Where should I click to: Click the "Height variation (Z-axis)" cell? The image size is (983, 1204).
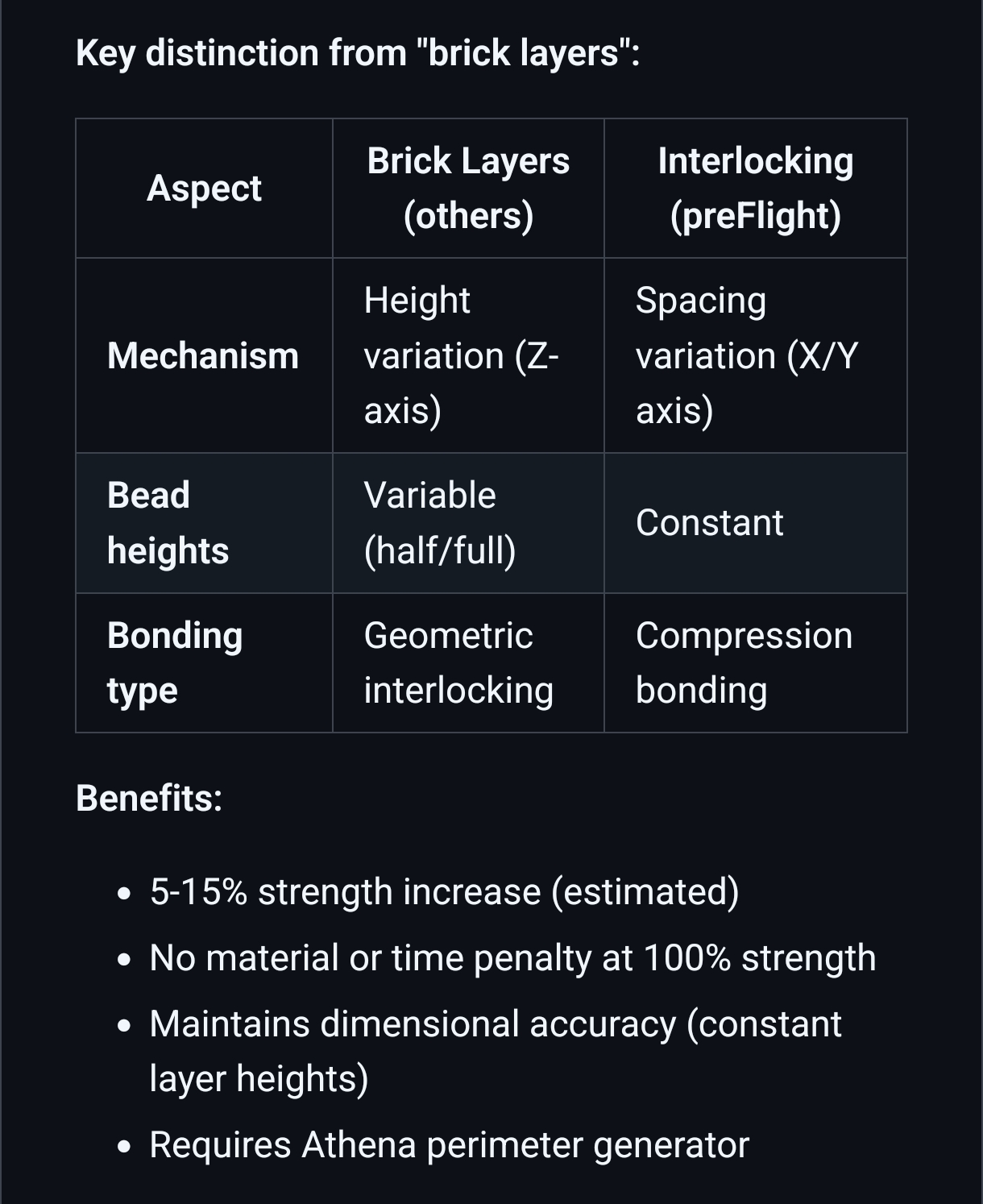tap(461, 355)
